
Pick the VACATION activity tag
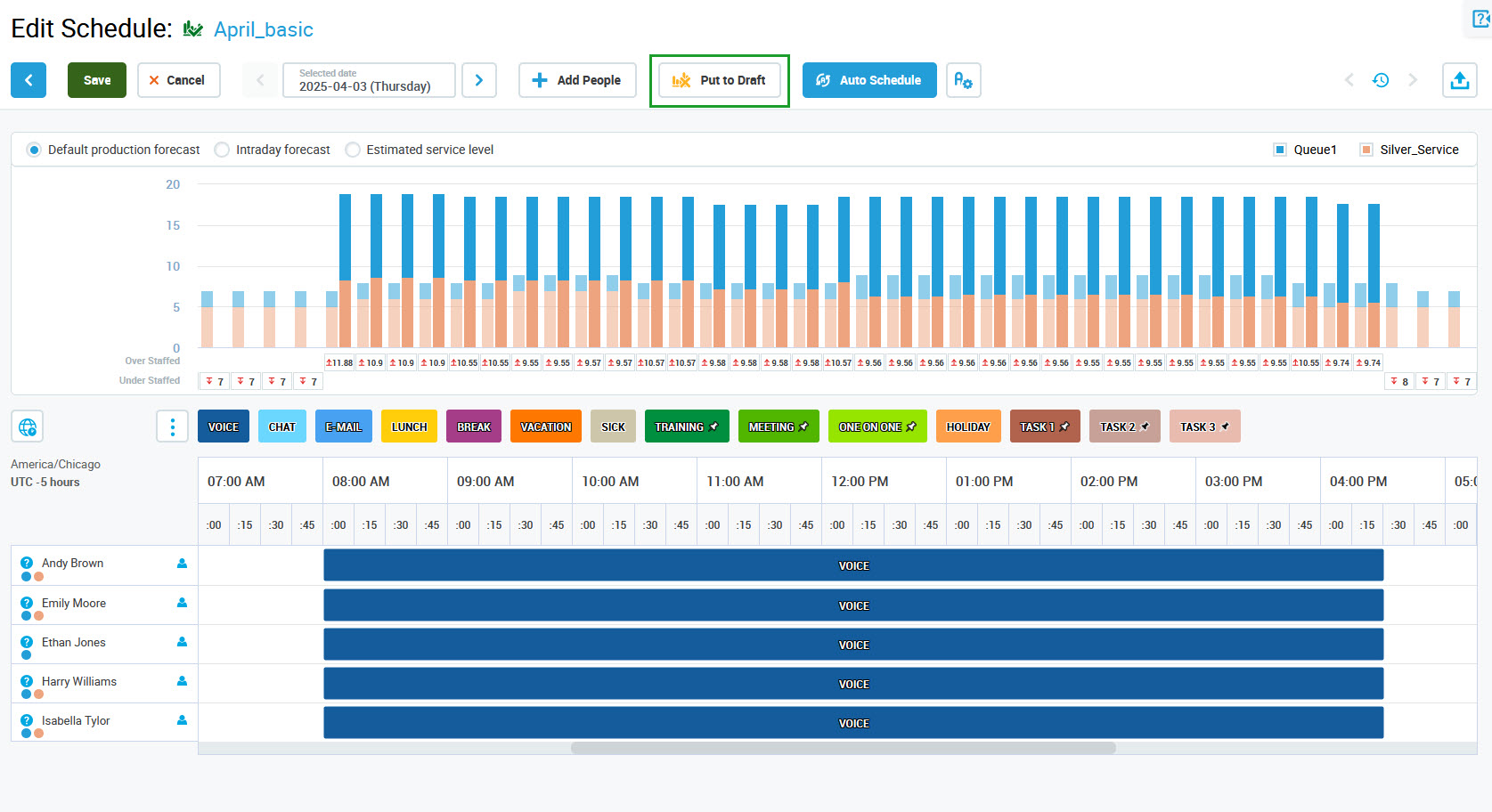[545, 426]
